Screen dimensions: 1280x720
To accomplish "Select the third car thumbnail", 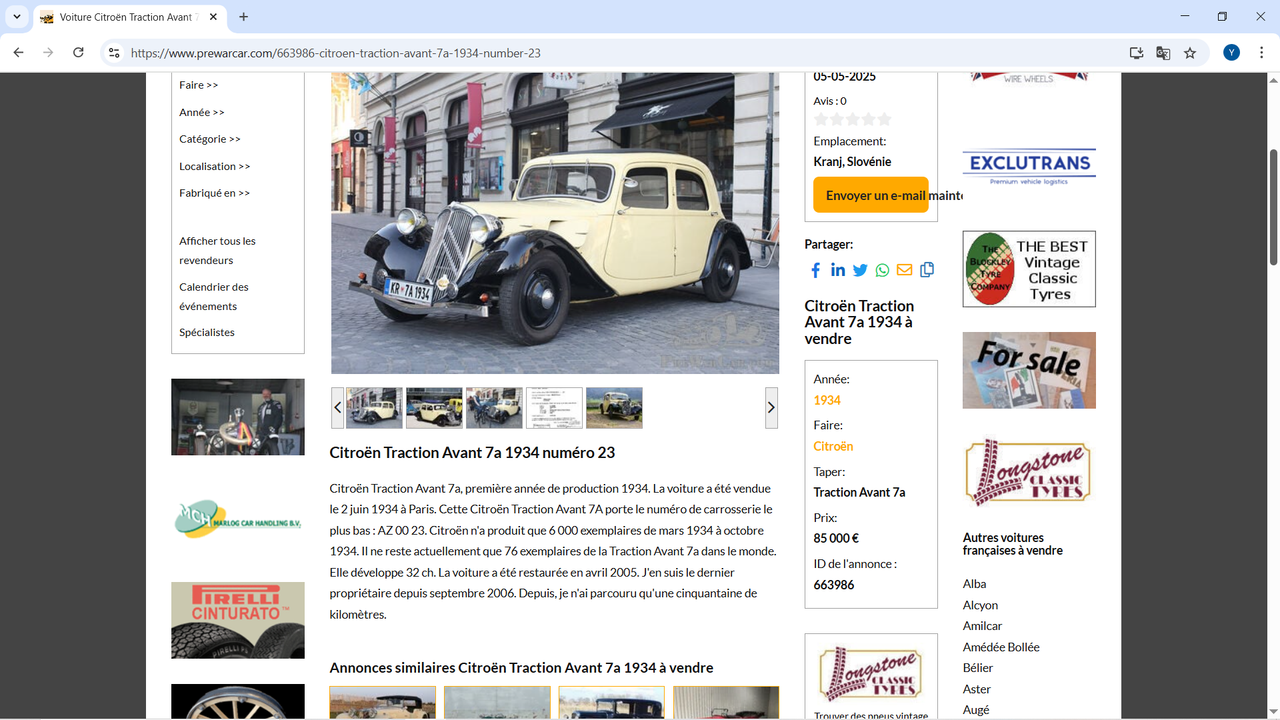I will coord(494,408).
